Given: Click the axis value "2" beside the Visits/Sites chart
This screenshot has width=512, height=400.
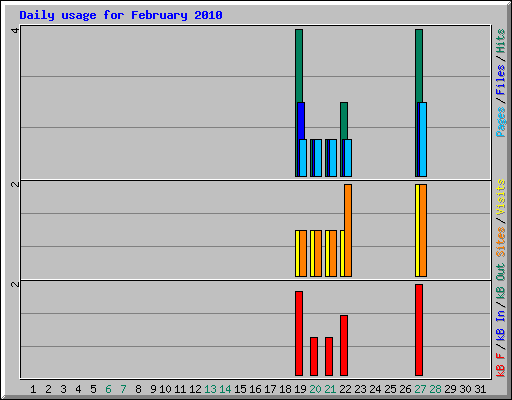Looking at the screenshot, I should (x=15, y=184).
